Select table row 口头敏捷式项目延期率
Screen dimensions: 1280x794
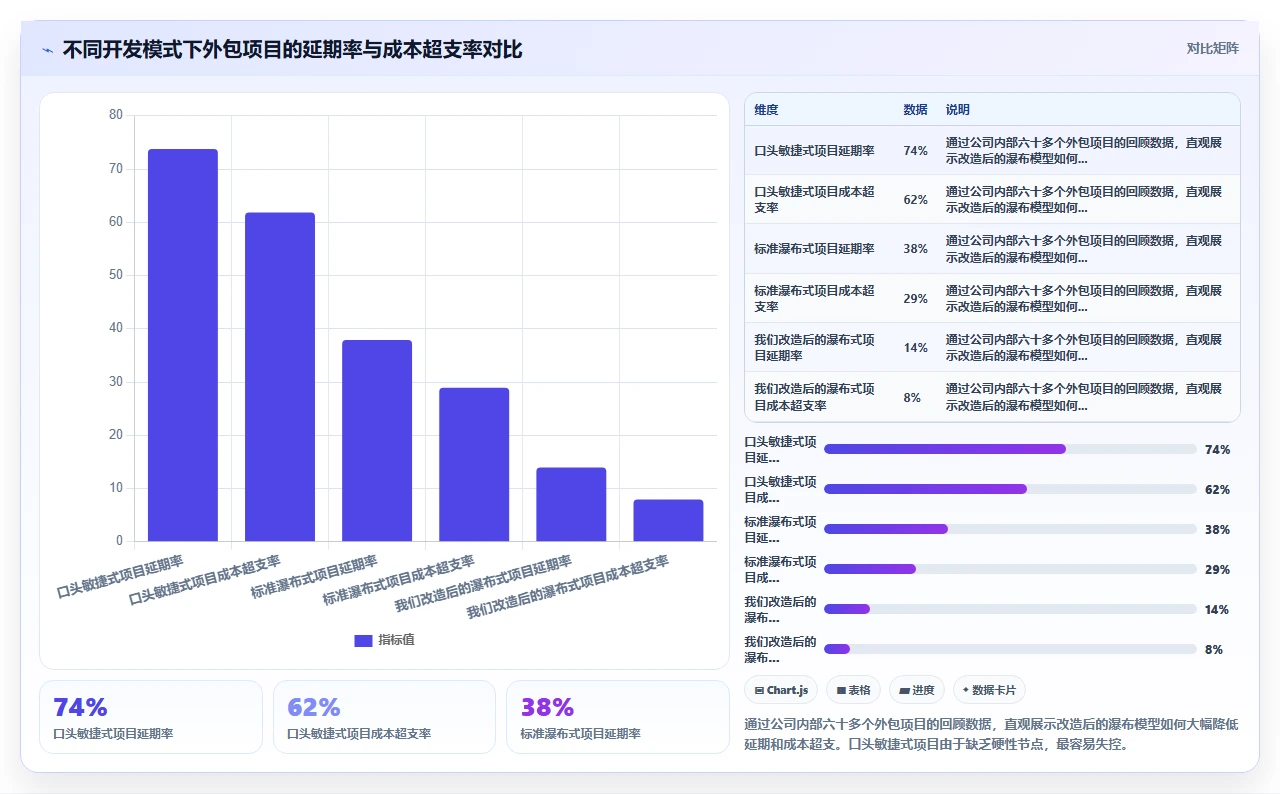click(x=992, y=150)
